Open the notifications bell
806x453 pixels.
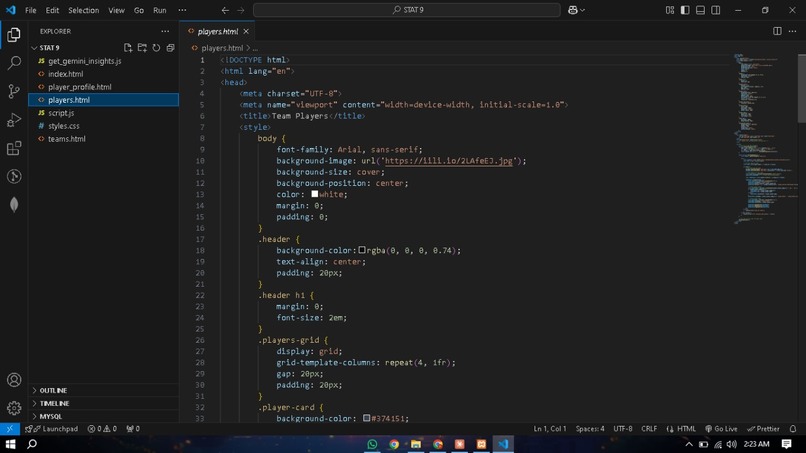pos(793,429)
